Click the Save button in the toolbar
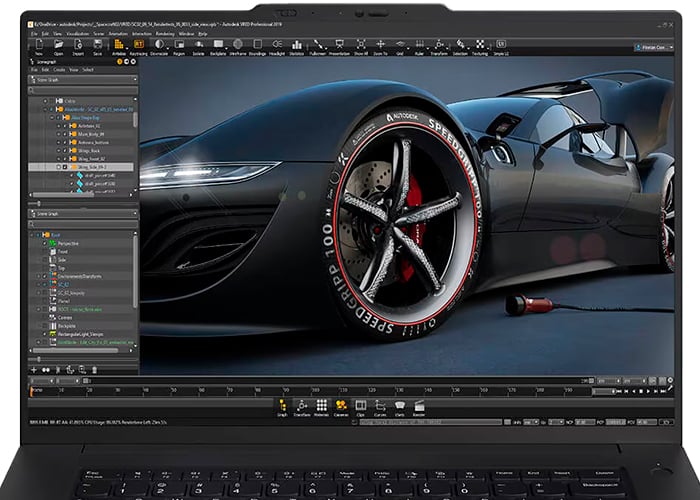Viewport: 700px width, 500px height. (96, 46)
